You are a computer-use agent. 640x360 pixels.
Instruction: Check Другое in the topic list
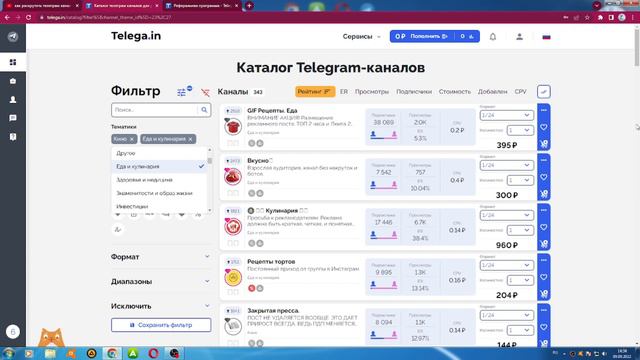pyautogui.click(x=160, y=153)
